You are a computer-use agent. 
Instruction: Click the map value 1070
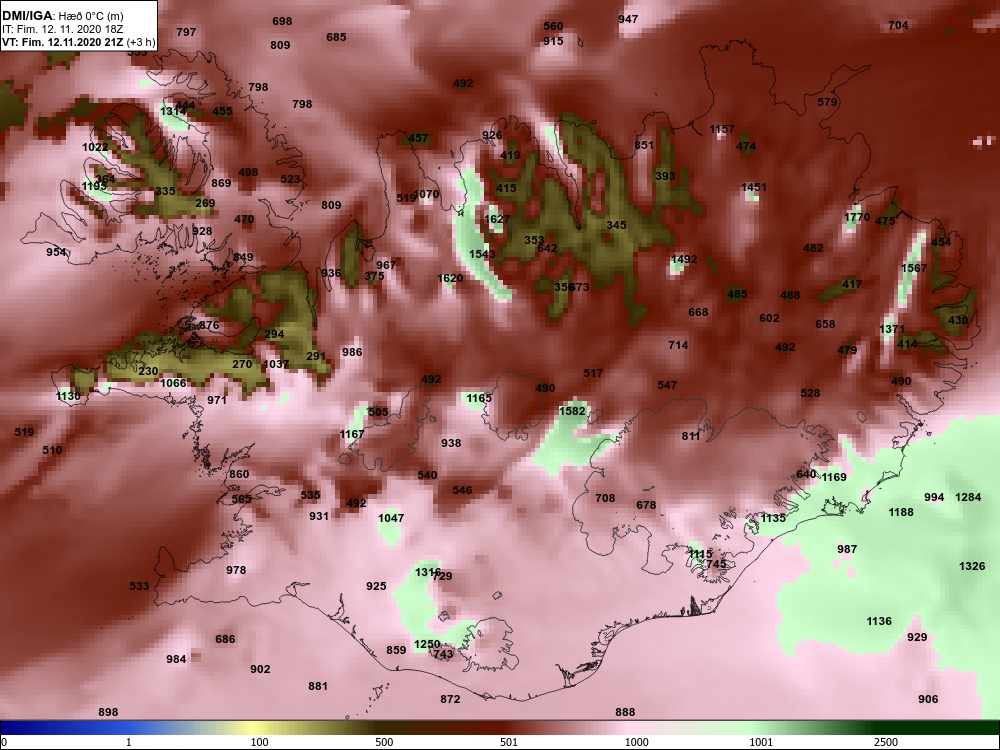tap(427, 194)
